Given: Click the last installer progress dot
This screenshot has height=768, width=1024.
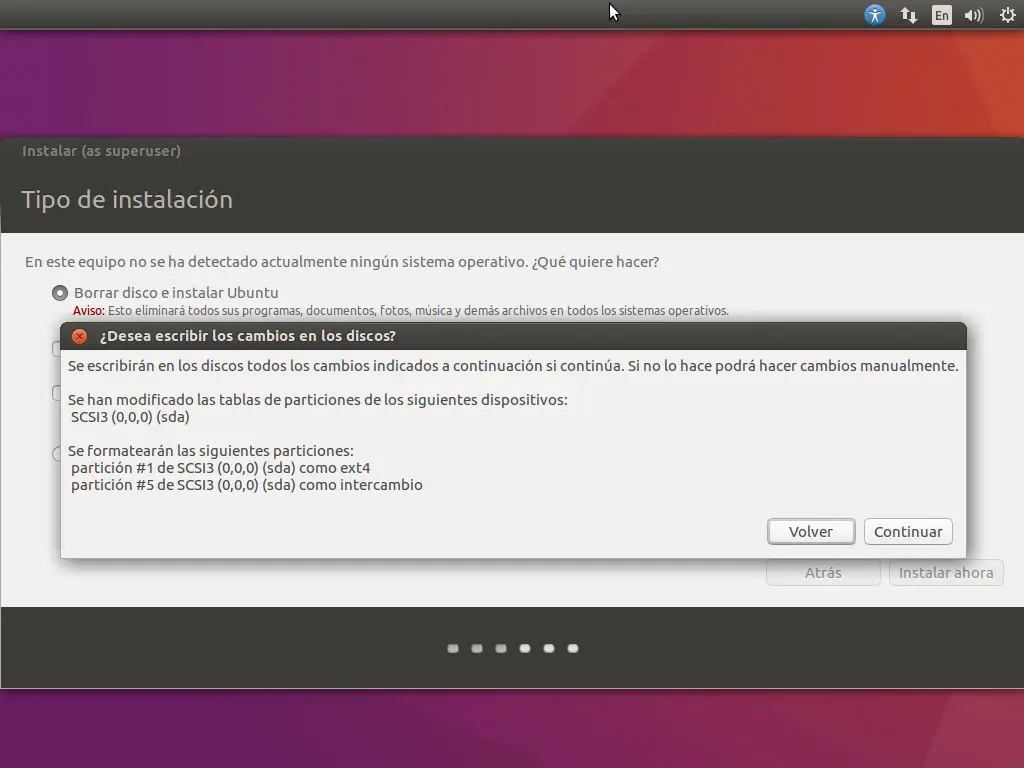Looking at the screenshot, I should (x=573, y=648).
